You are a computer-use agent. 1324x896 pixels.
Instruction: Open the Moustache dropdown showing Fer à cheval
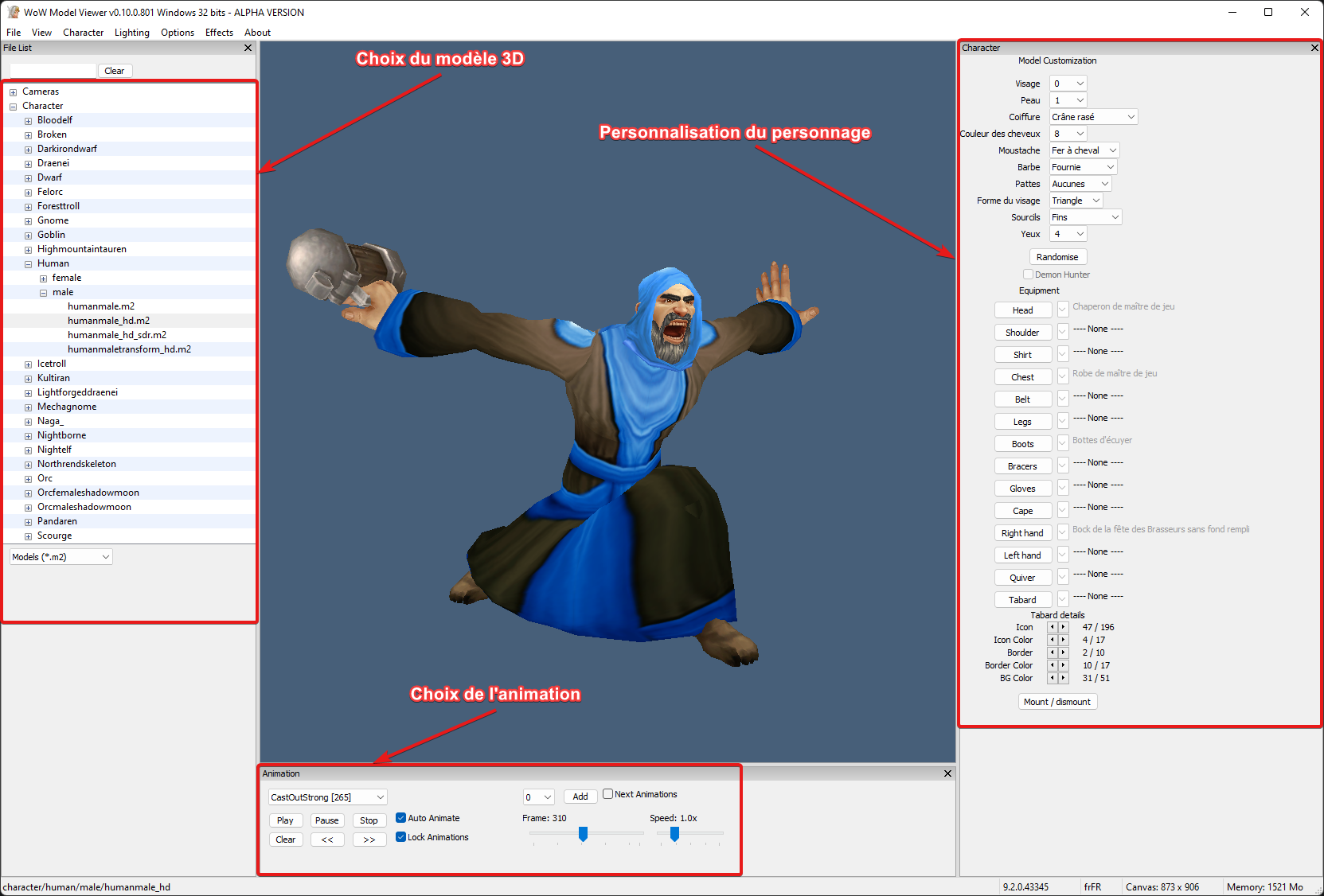[x=1084, y=150]
